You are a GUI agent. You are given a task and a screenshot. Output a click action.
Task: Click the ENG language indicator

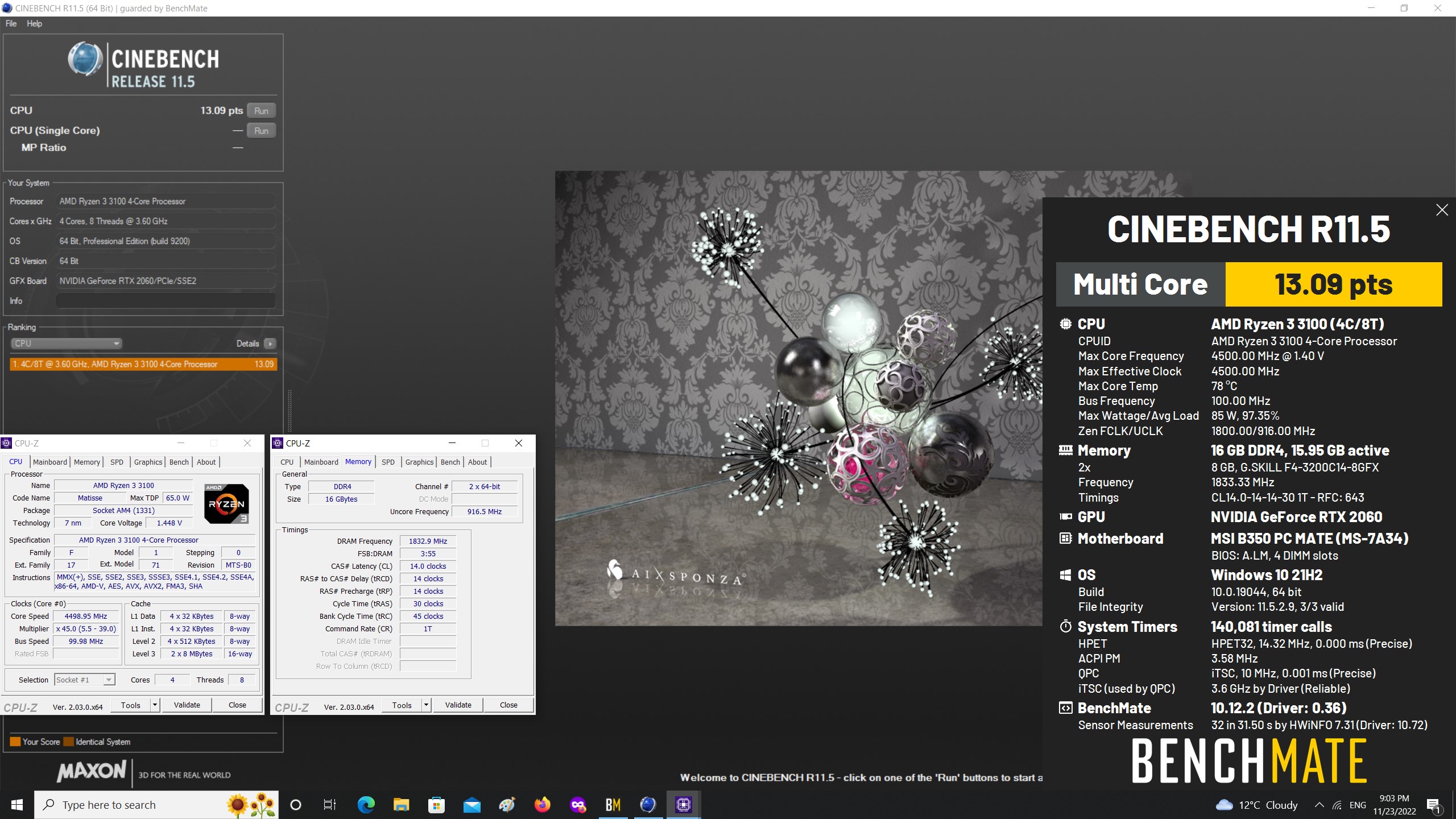[x=1358, y=805]
